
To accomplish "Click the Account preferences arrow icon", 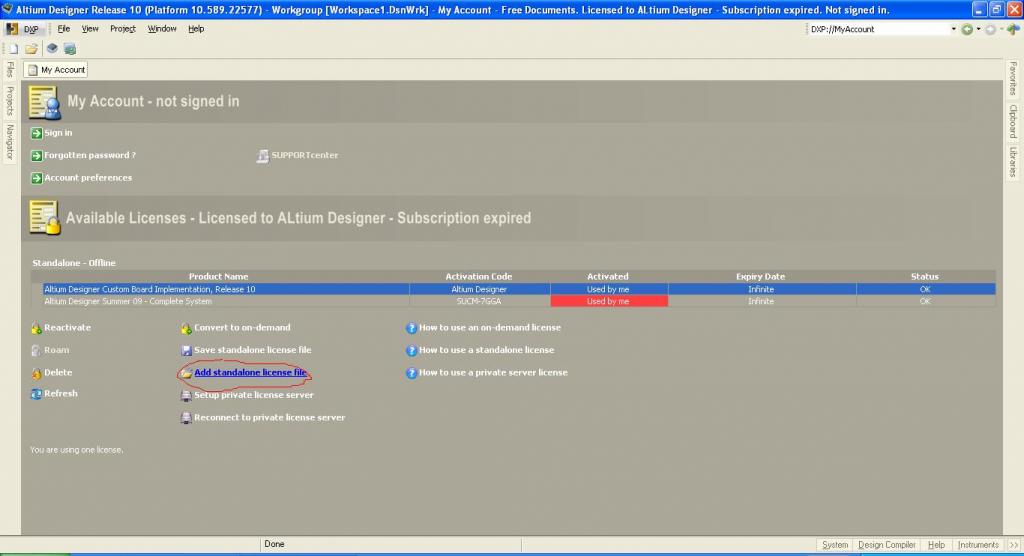I will (37, 178).
